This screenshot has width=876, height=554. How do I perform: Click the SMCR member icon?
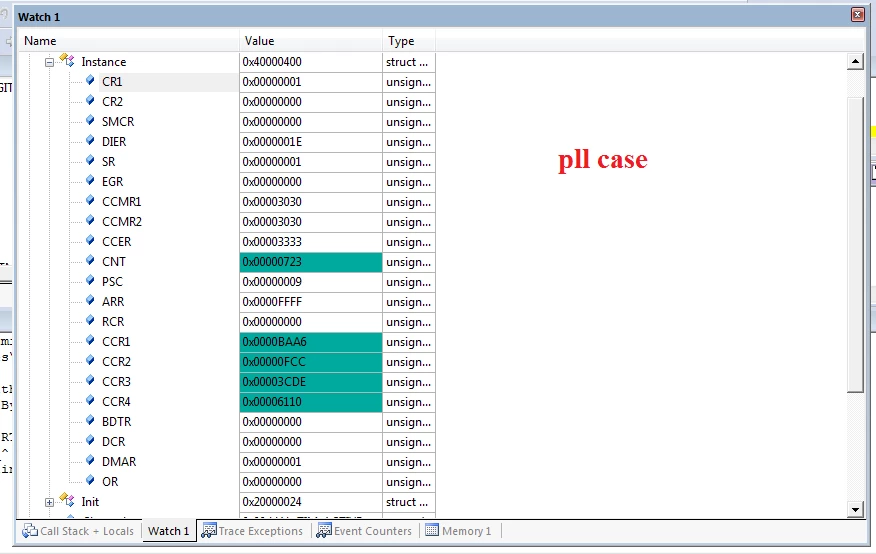click(90, 120)
